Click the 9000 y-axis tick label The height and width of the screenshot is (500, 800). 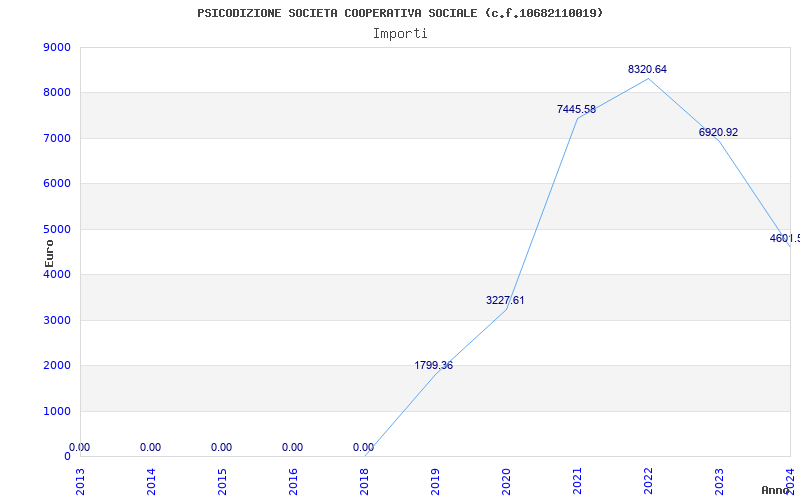[x=57, y=48]
